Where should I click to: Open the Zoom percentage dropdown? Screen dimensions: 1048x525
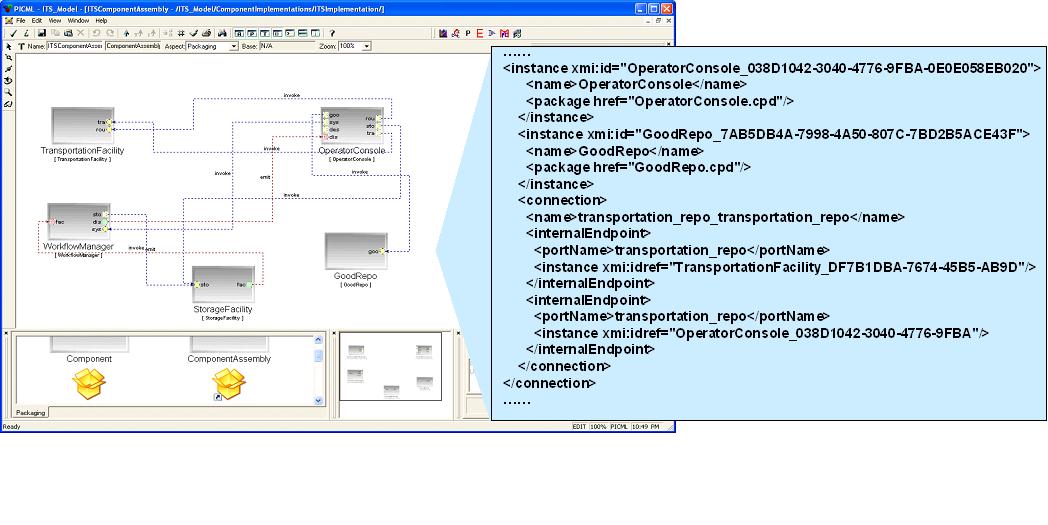pyautogui.click(x=367, y=46)
